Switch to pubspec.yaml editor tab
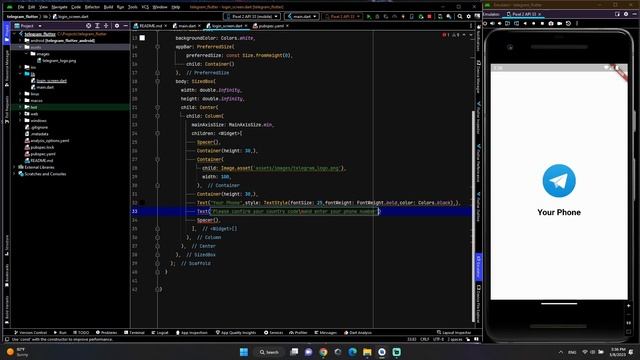 coord(271,26)
